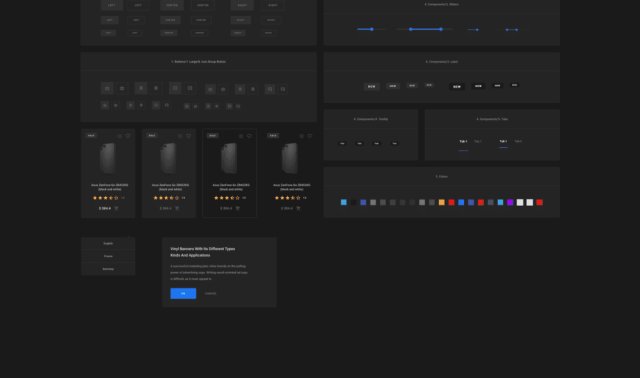Select Tab 1 in the left tab pair

tap(463, 141)
